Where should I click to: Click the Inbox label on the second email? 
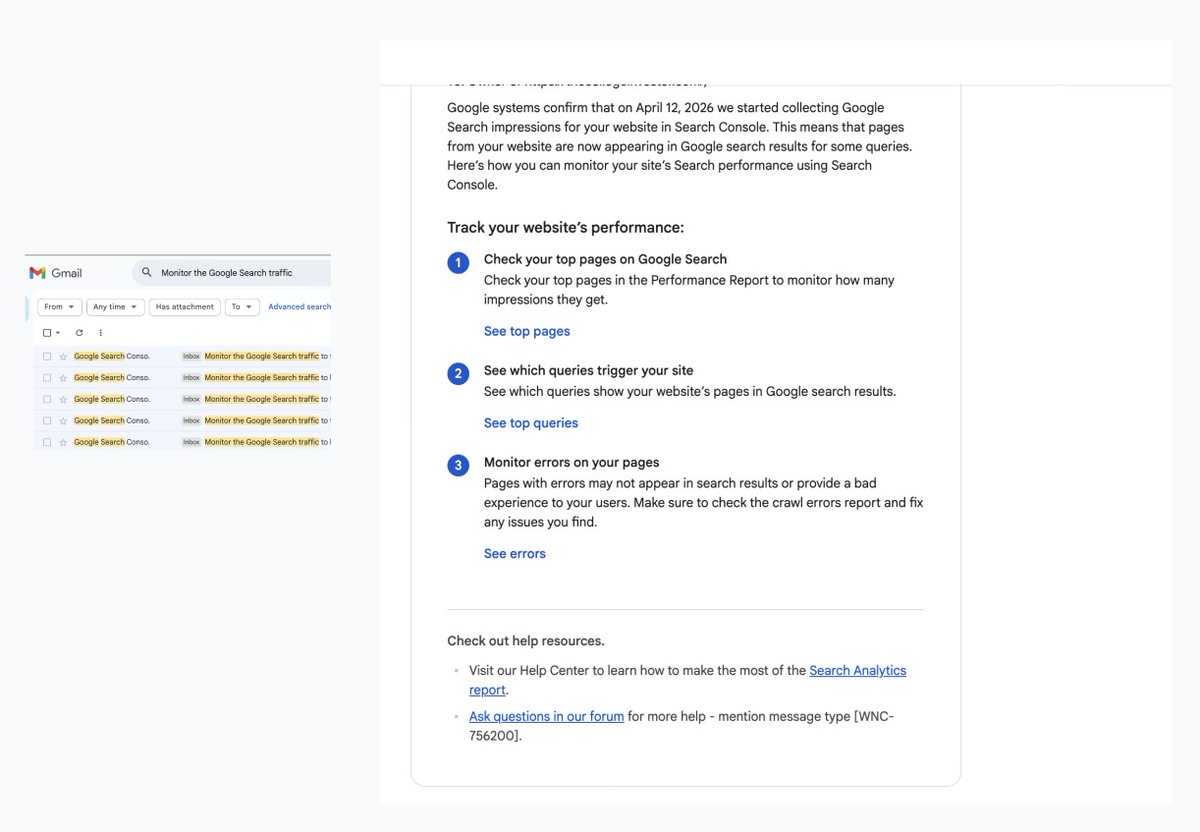coord(191,378)
